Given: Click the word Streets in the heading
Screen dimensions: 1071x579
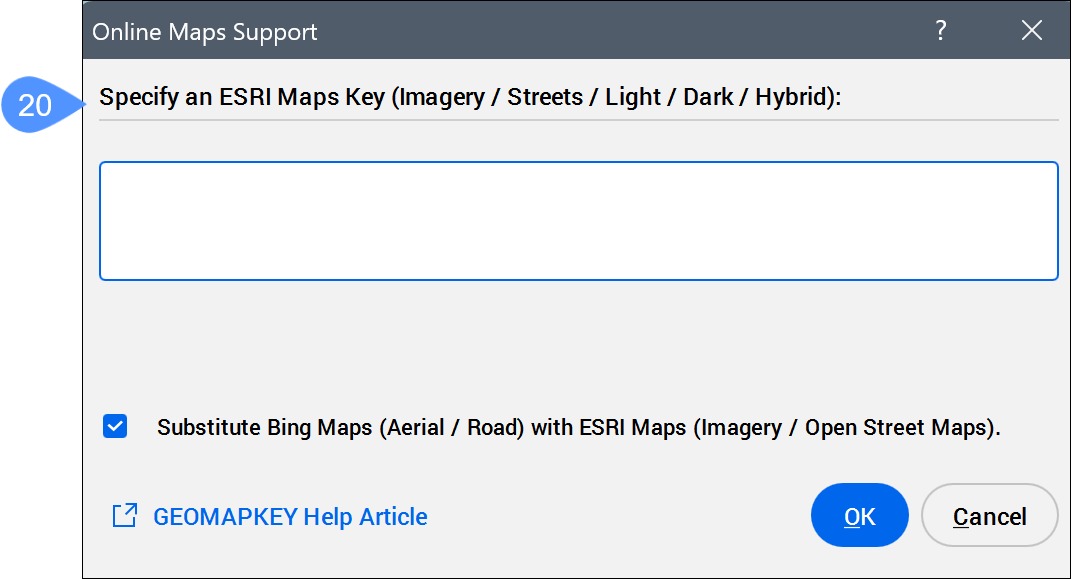Looking at the screenshot, I should tap(545, 98).
